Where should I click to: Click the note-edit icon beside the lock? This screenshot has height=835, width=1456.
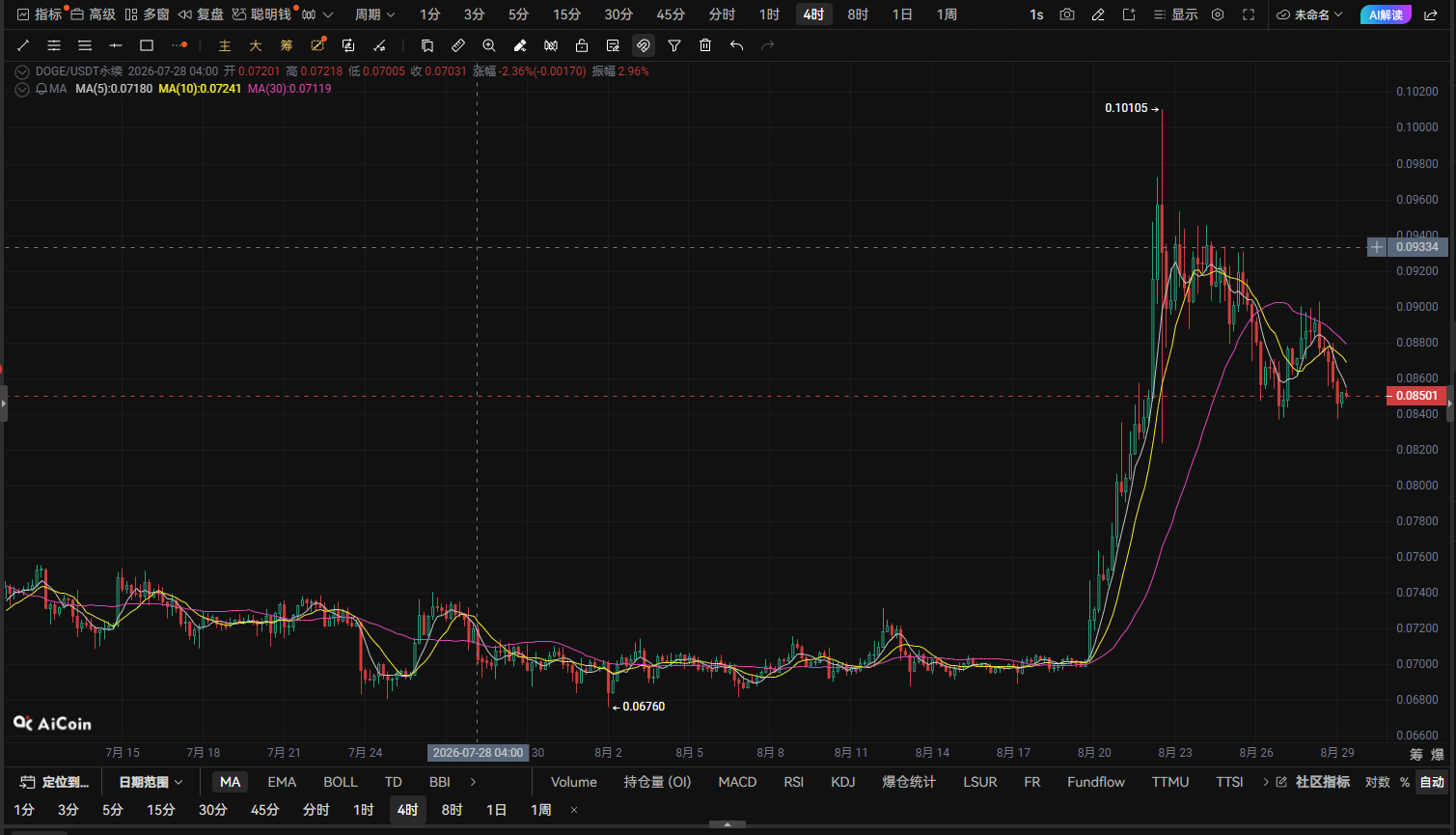click(x=613, y=45)
